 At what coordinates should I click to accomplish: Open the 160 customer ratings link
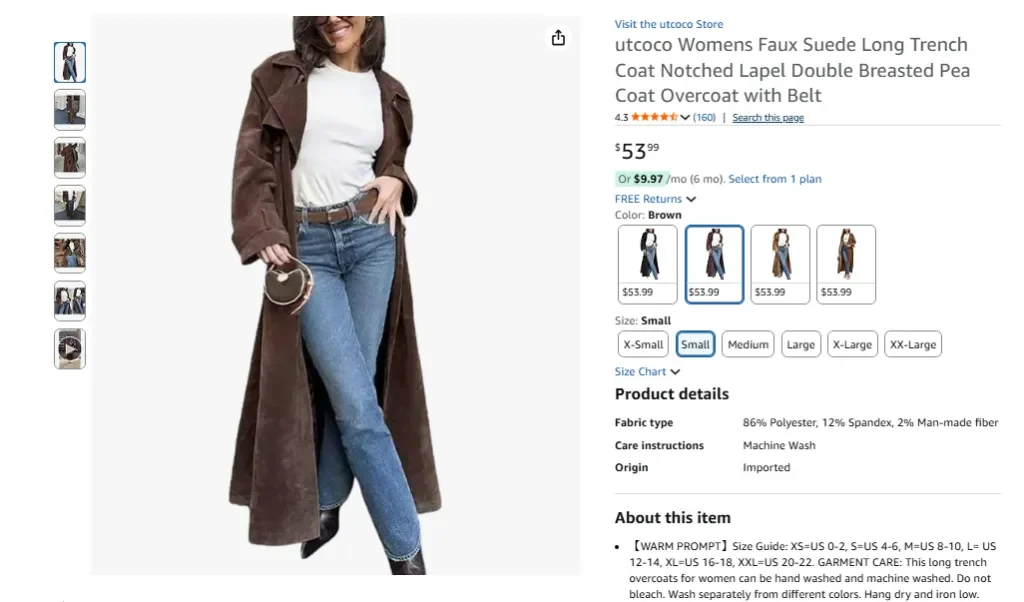pos(703,117)
